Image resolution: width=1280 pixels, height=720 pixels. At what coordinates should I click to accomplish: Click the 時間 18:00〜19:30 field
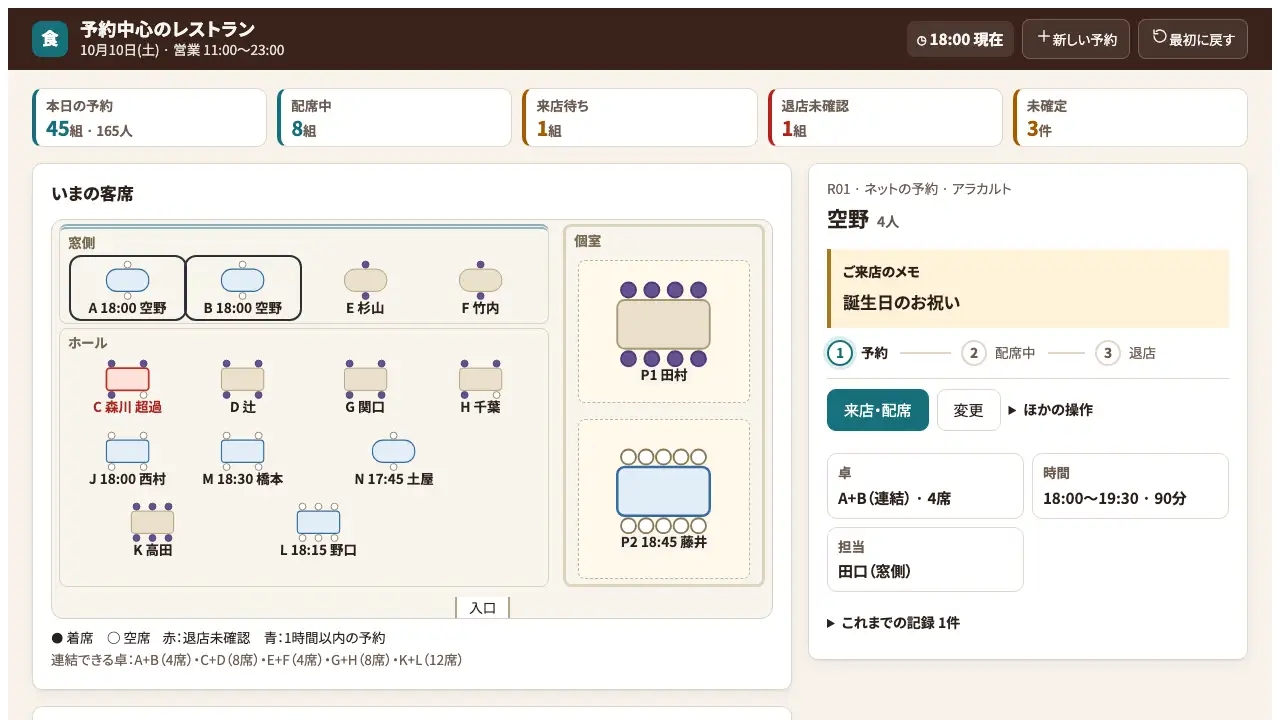tap(1130, 486)
